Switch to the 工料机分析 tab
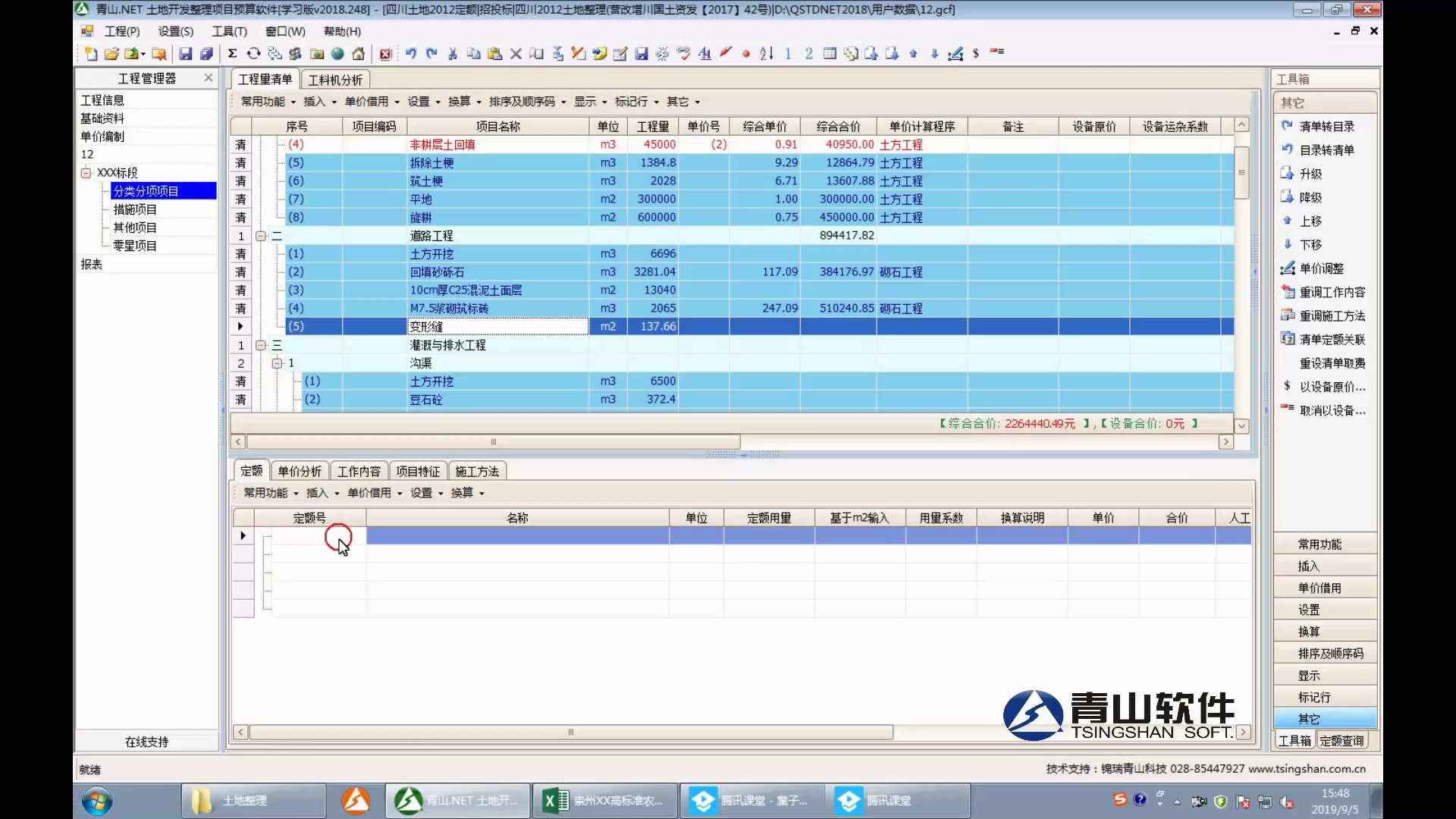 click(x=335, y=80)
